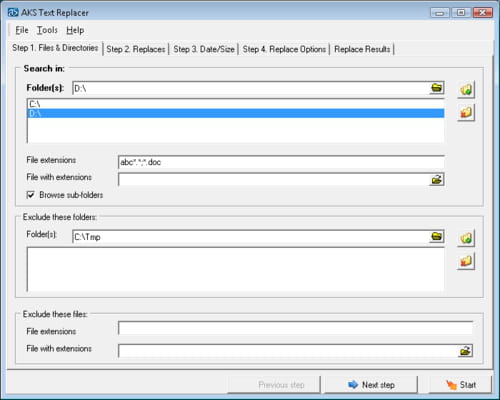Toggle Browse sub-folders checkbox

30,195
